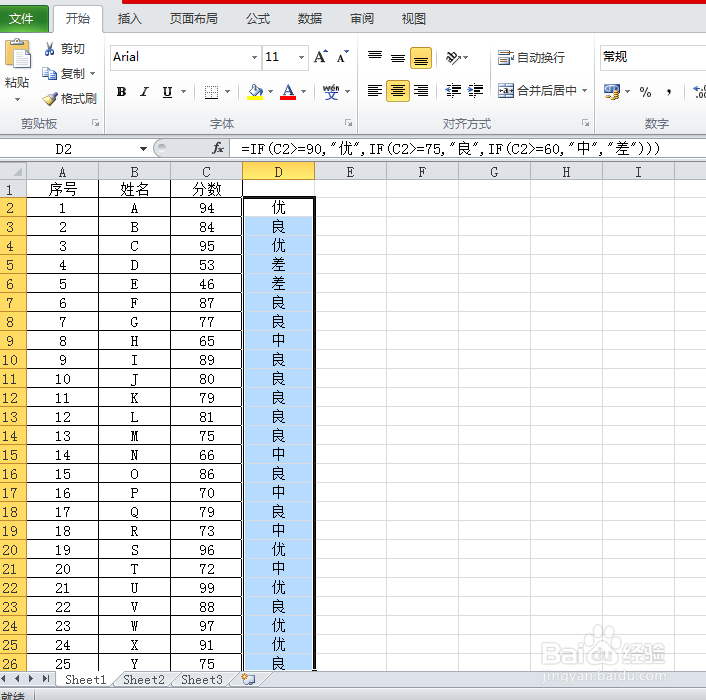Open the number format box showing 常规

653,57
